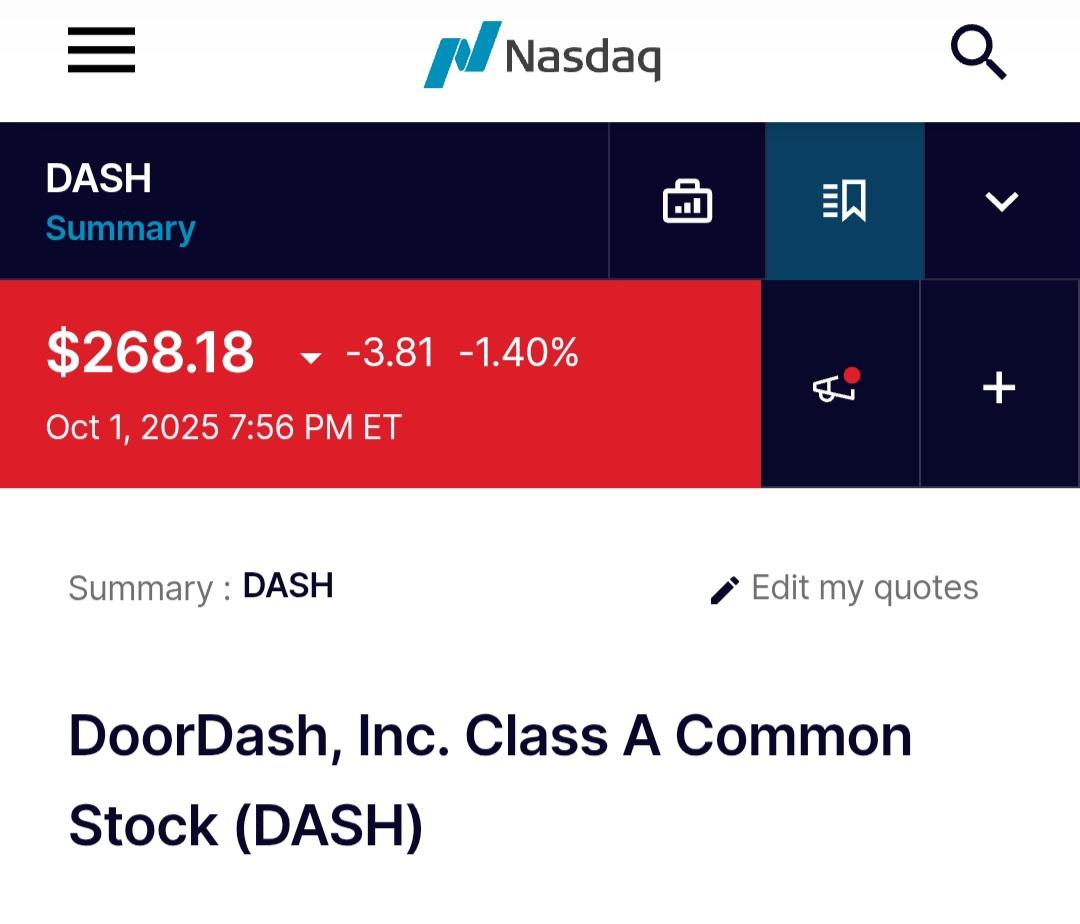Open the hamburger navigation menu
Image resolution: width=1080 pixels, height=924 pixels.
(101, 50)
